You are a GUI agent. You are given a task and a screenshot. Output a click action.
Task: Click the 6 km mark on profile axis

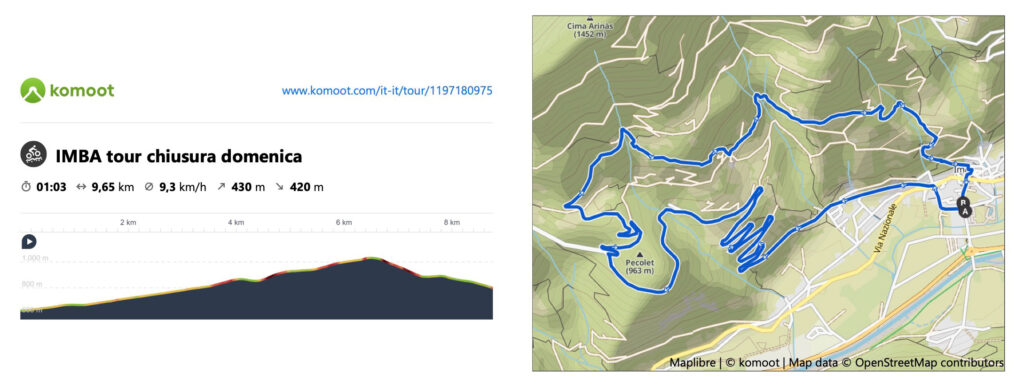(344, 223)
